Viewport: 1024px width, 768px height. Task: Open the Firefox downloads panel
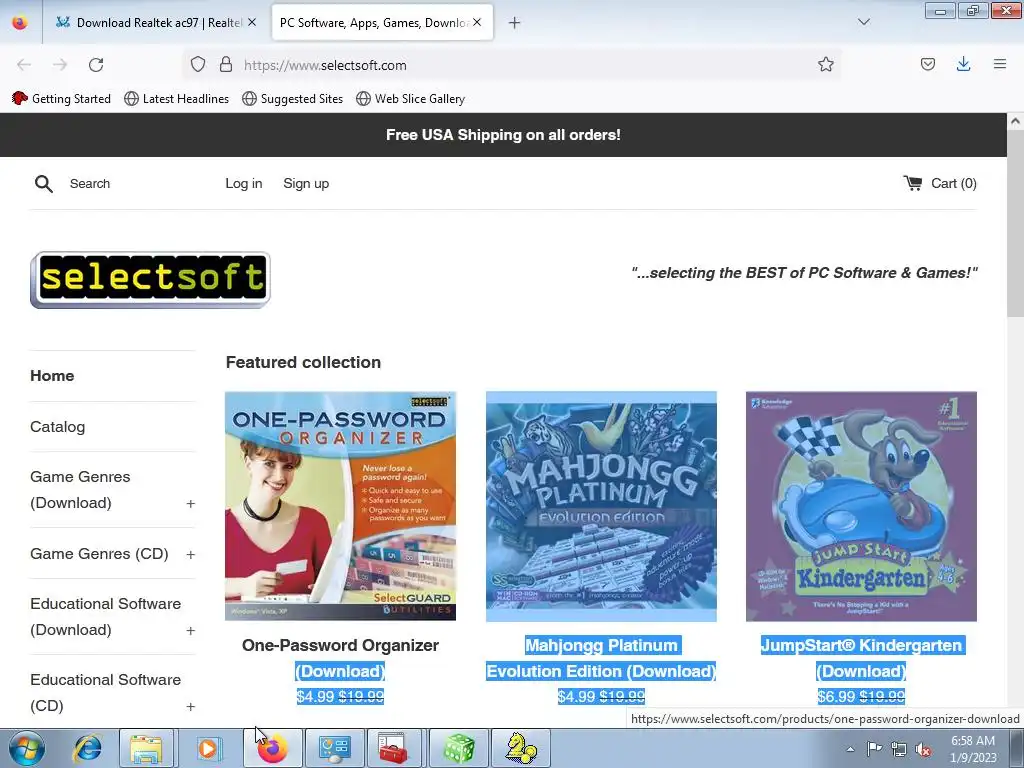pos(963,64)
